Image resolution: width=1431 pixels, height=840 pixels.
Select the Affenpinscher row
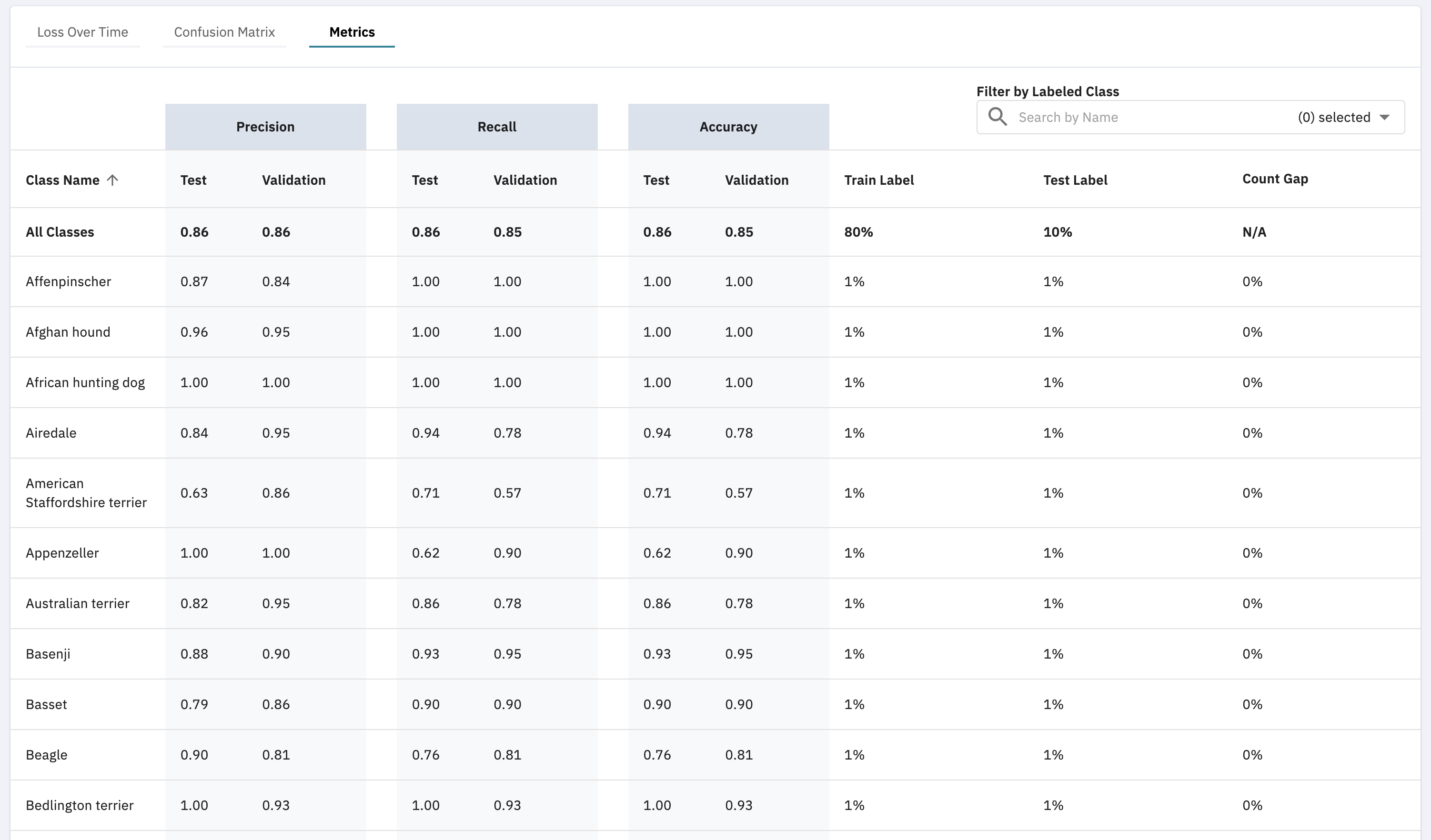coord(68,281)
